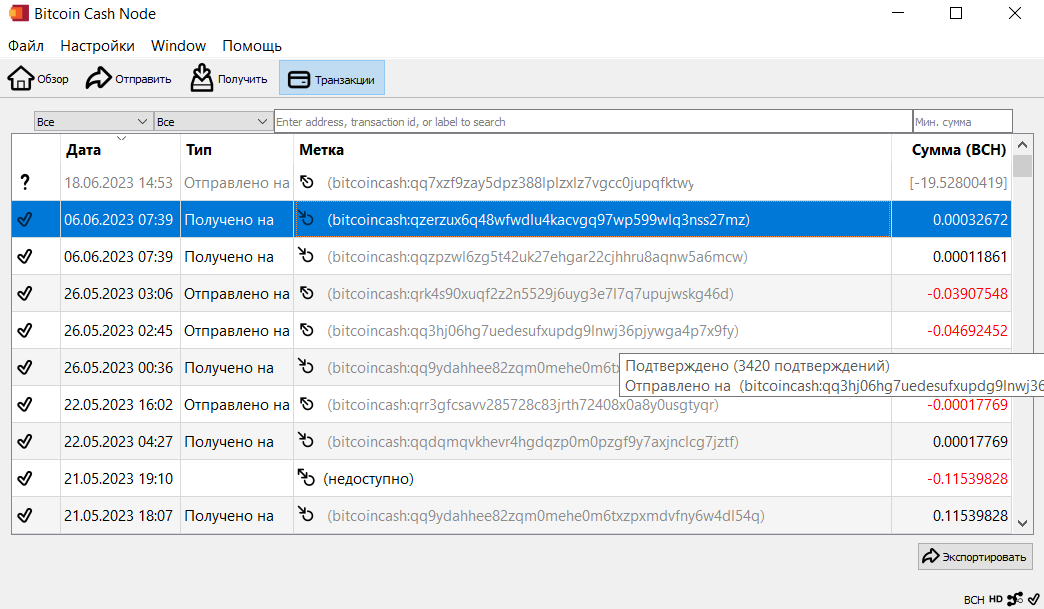Select the address label ending in a6mcw
The image size is (1044, 609).
pos(537,257)
